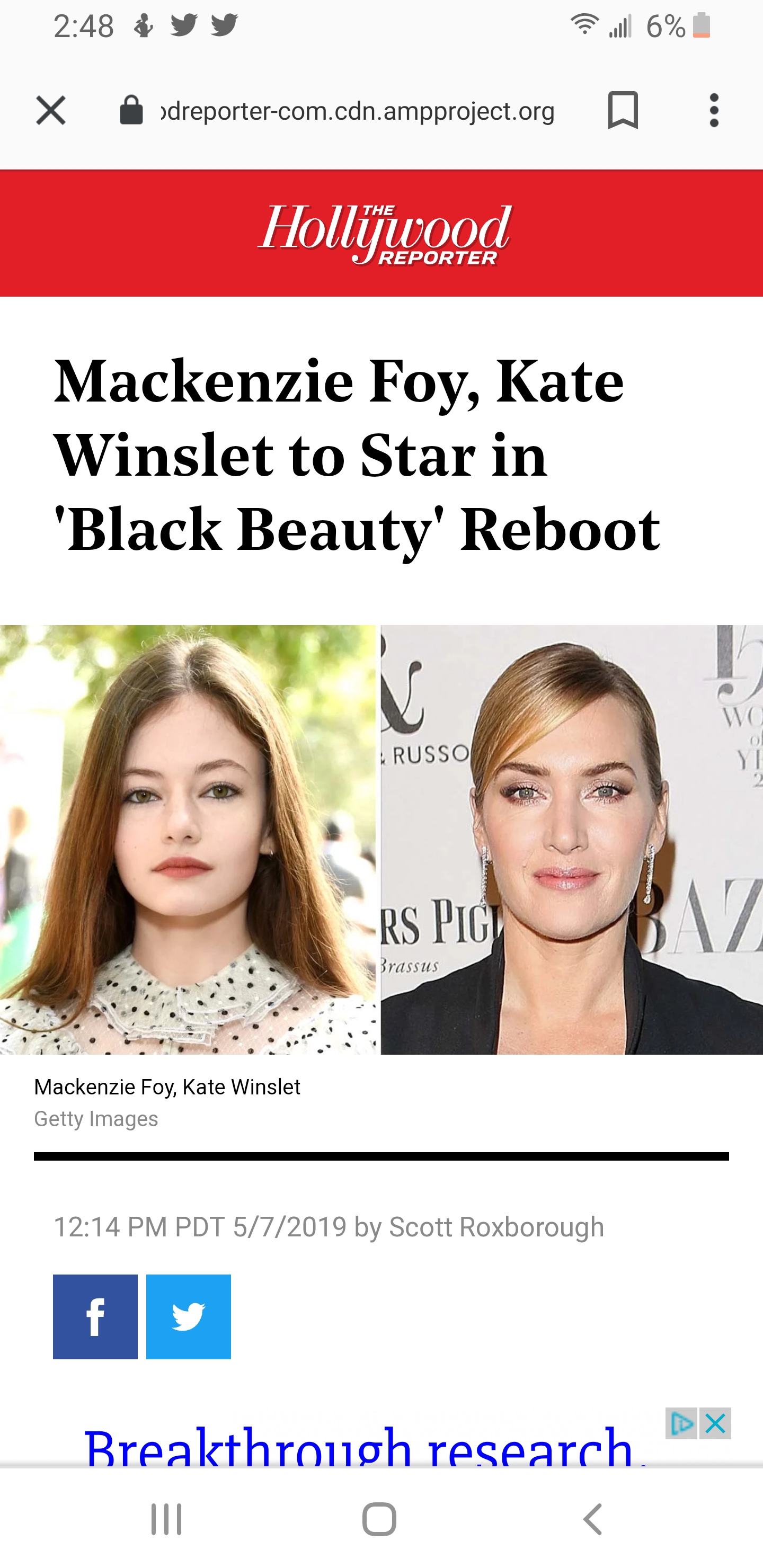Tap author name Scott Roxborough
The height and width of the screenshot is (1568, 763).
pos(496,1226)
